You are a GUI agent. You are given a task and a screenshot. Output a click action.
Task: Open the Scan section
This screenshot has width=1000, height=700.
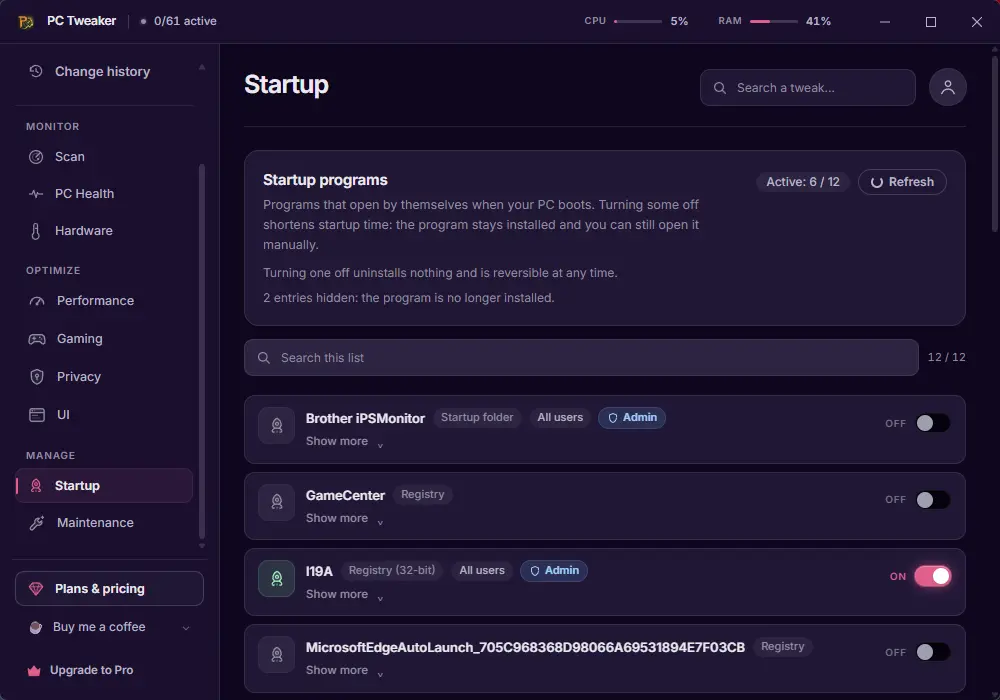click(x=104, y=157)
